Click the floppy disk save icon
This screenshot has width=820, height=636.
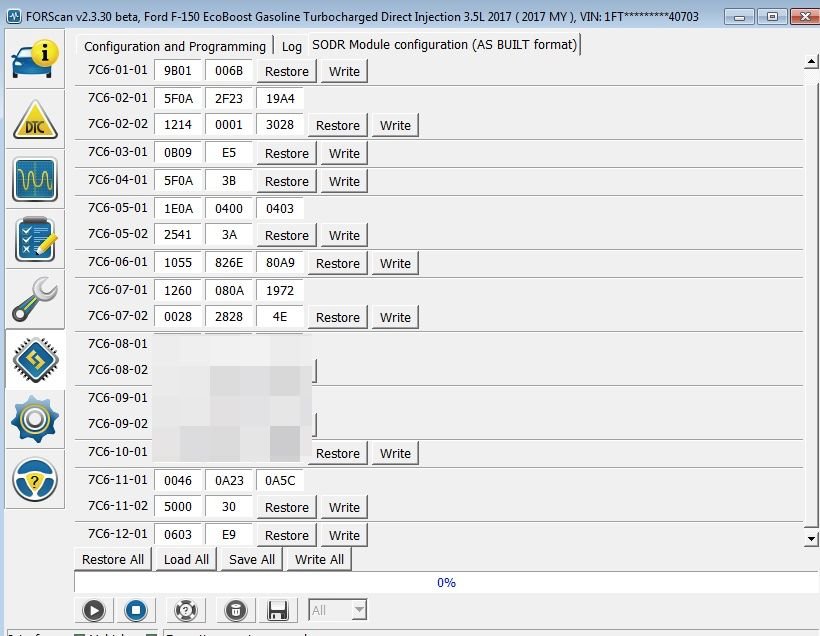tap(278, 610)
